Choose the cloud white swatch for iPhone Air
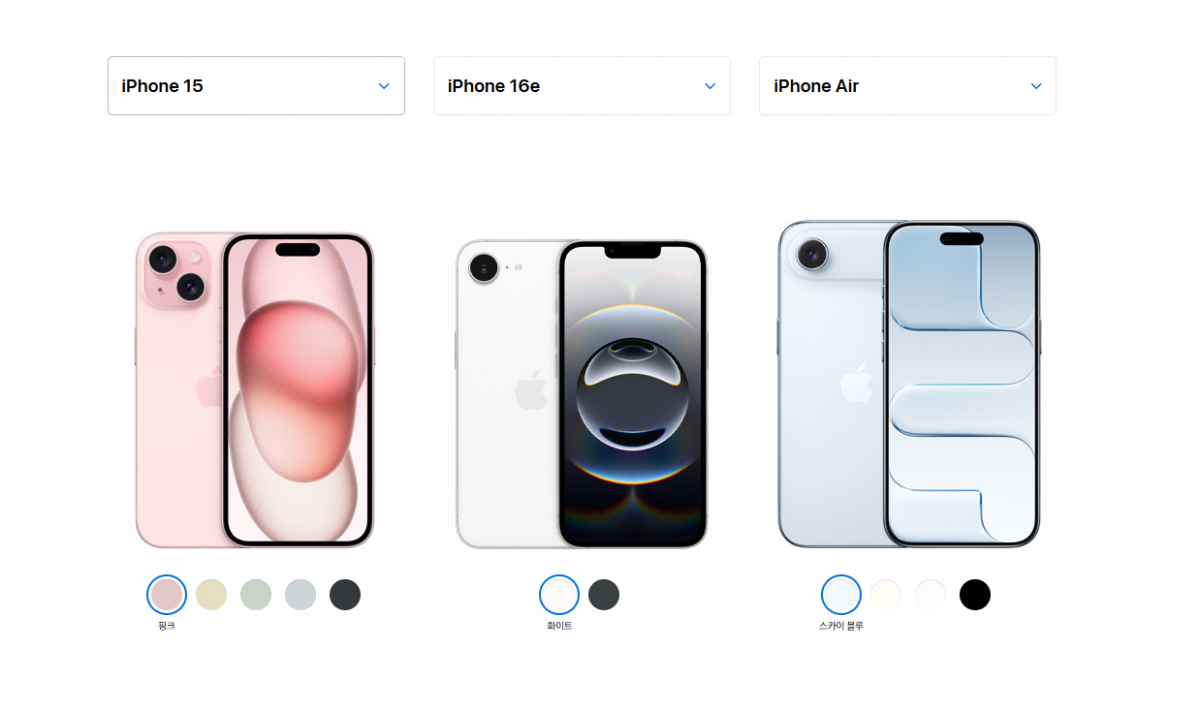The image size is (1200, 710). click(930, 595)
